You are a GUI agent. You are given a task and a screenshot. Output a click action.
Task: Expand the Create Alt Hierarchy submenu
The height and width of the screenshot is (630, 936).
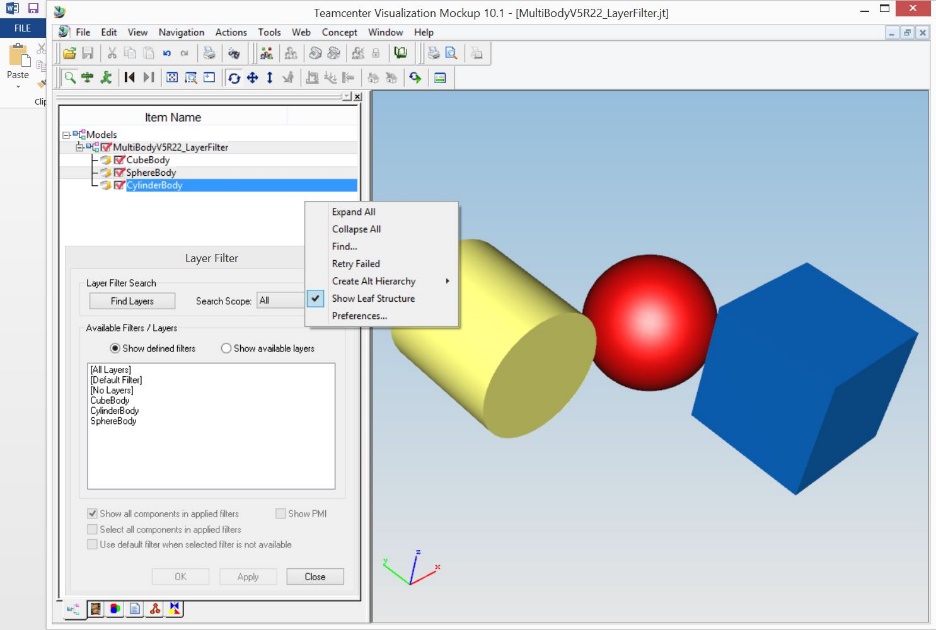382,281
